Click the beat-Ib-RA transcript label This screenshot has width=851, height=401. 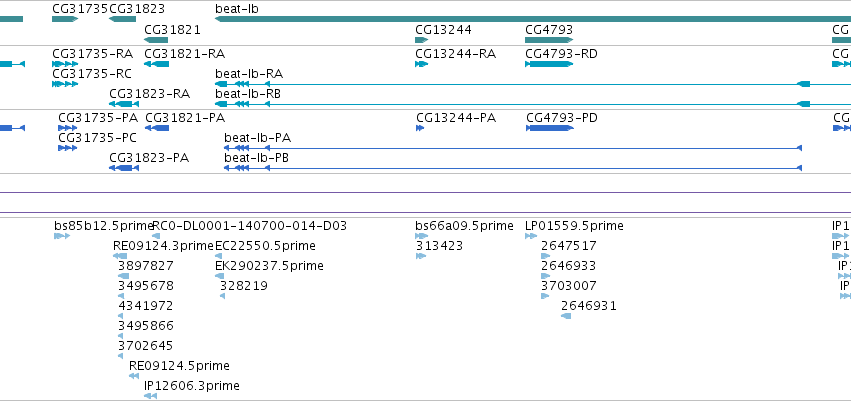point(249,74)
